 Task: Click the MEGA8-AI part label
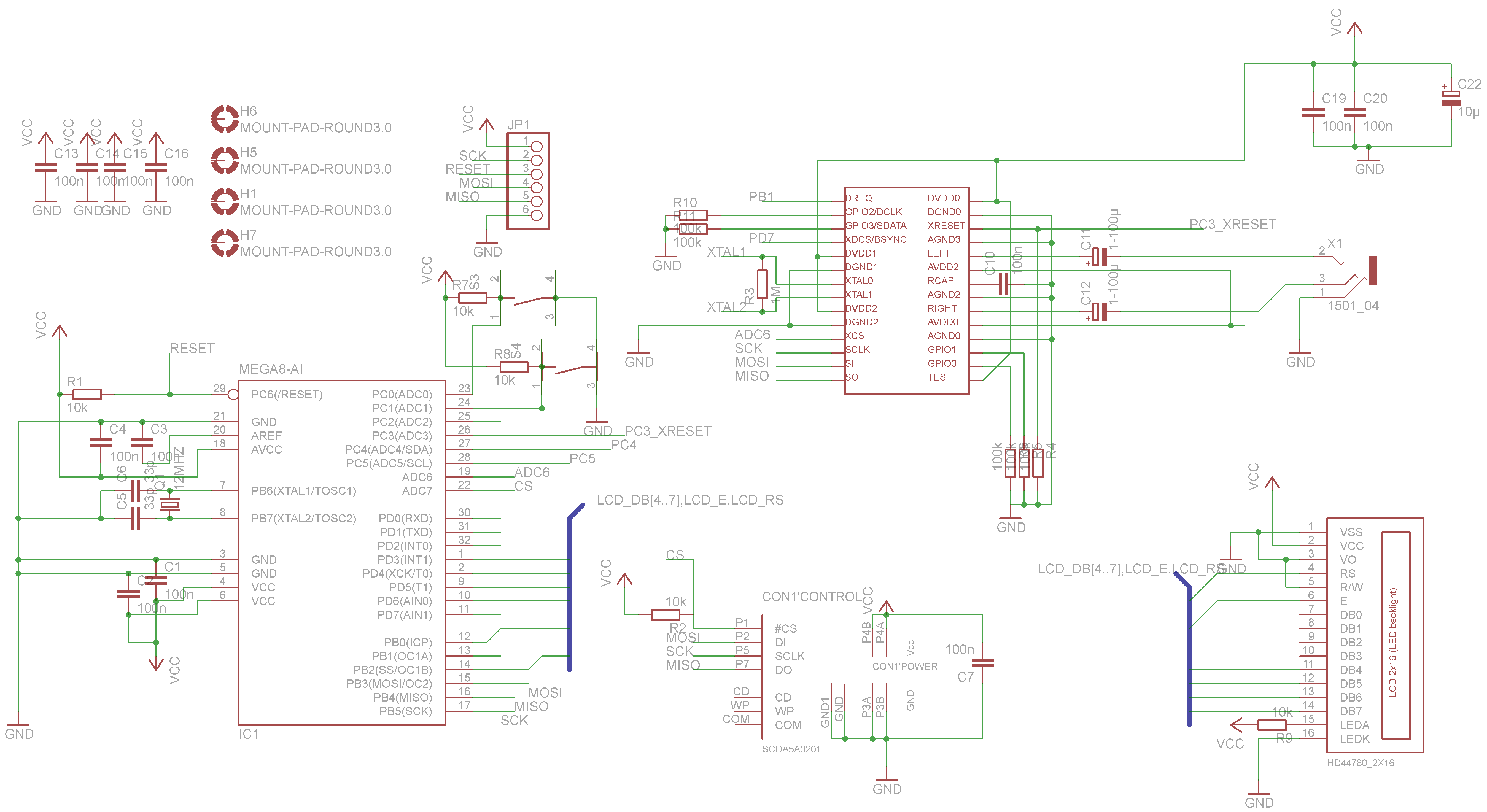[271, 369]
